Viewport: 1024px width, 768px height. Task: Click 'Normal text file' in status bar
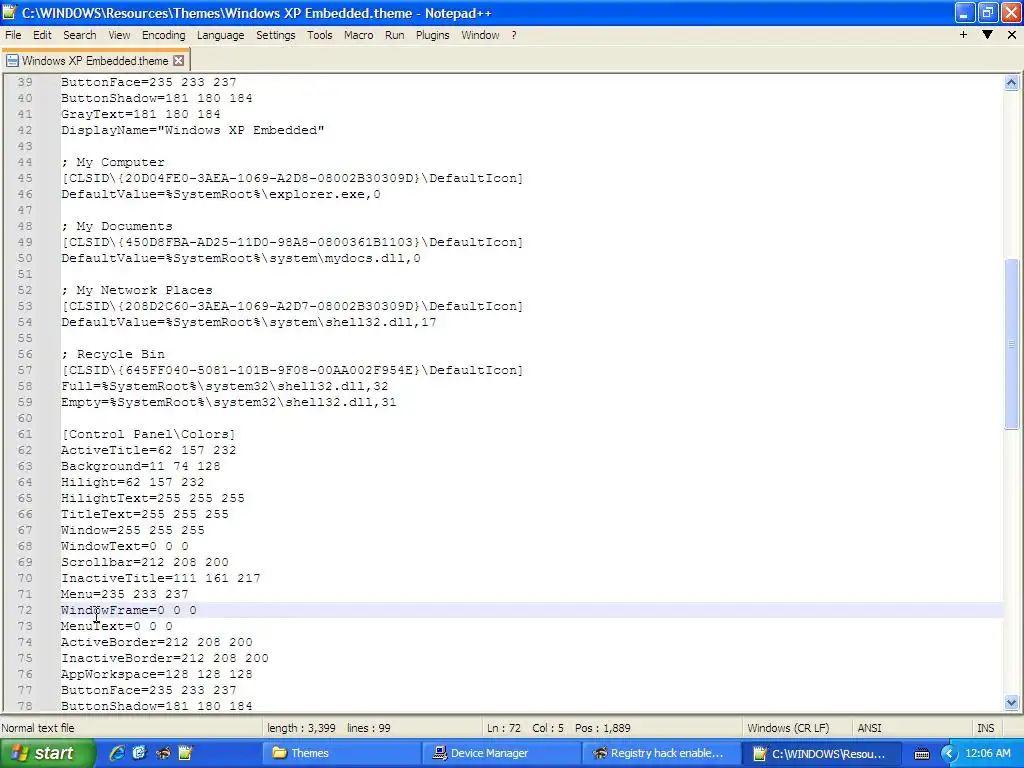[38, 728]
